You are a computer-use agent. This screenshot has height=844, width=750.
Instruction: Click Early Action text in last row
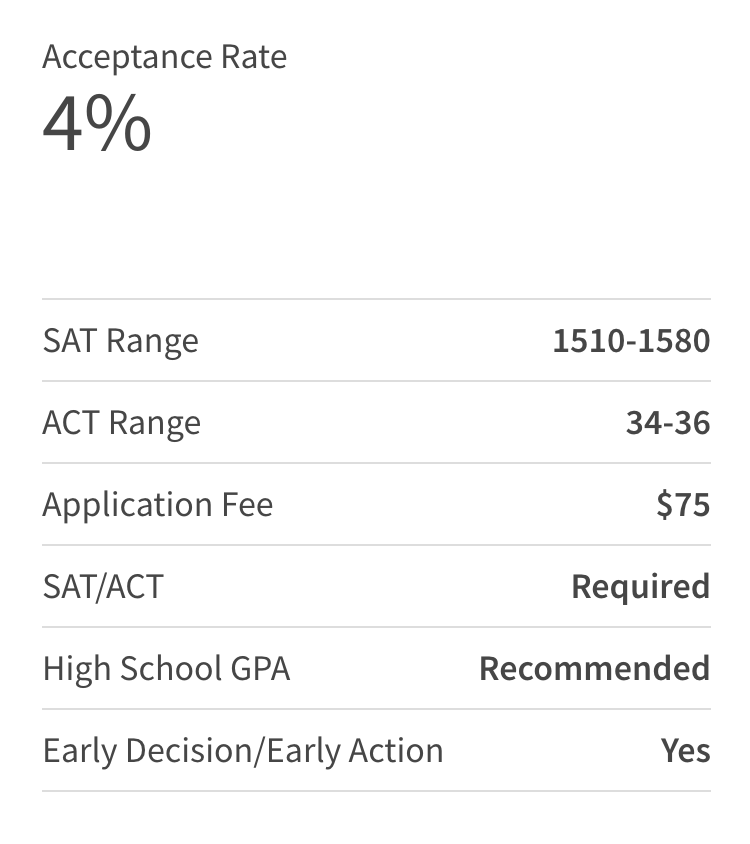pyautogui.click(x=354, y=751)
